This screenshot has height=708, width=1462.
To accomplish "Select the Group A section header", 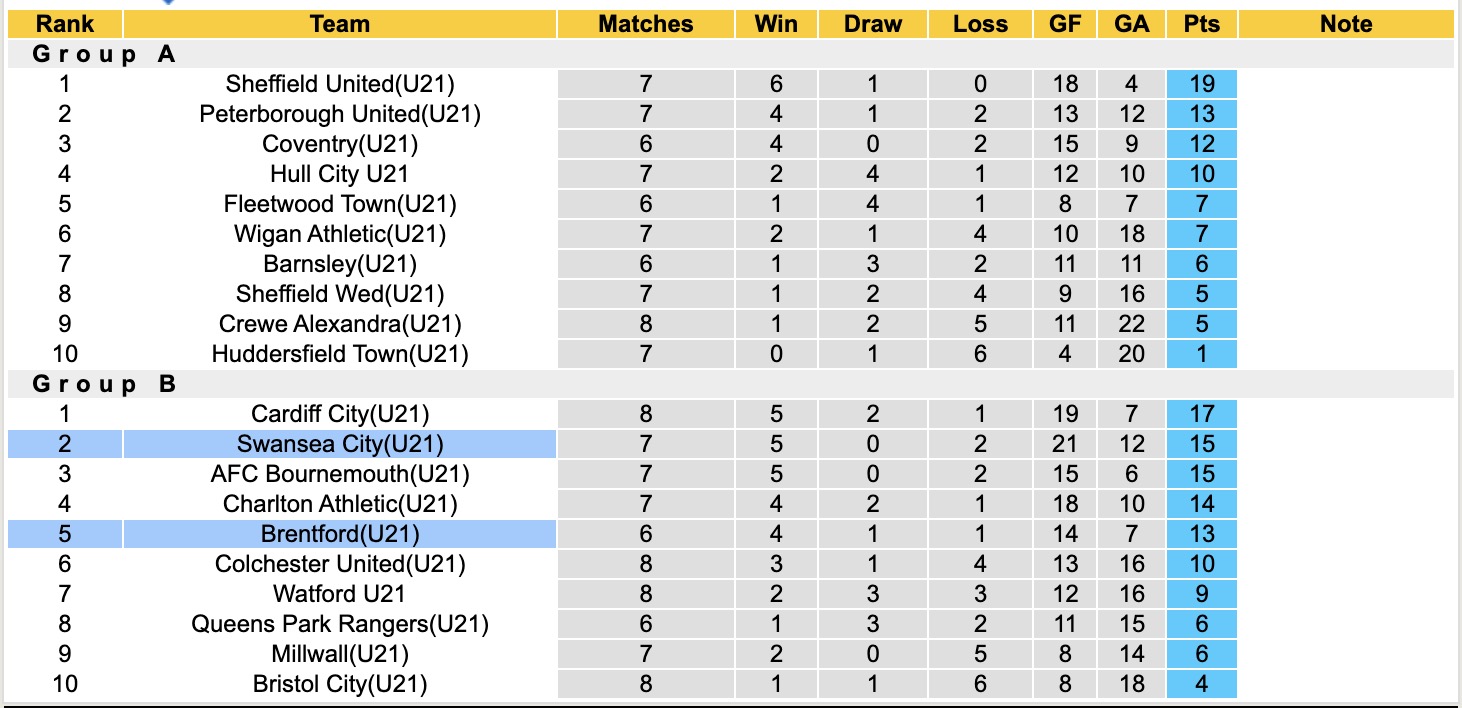I will (105, 54).
